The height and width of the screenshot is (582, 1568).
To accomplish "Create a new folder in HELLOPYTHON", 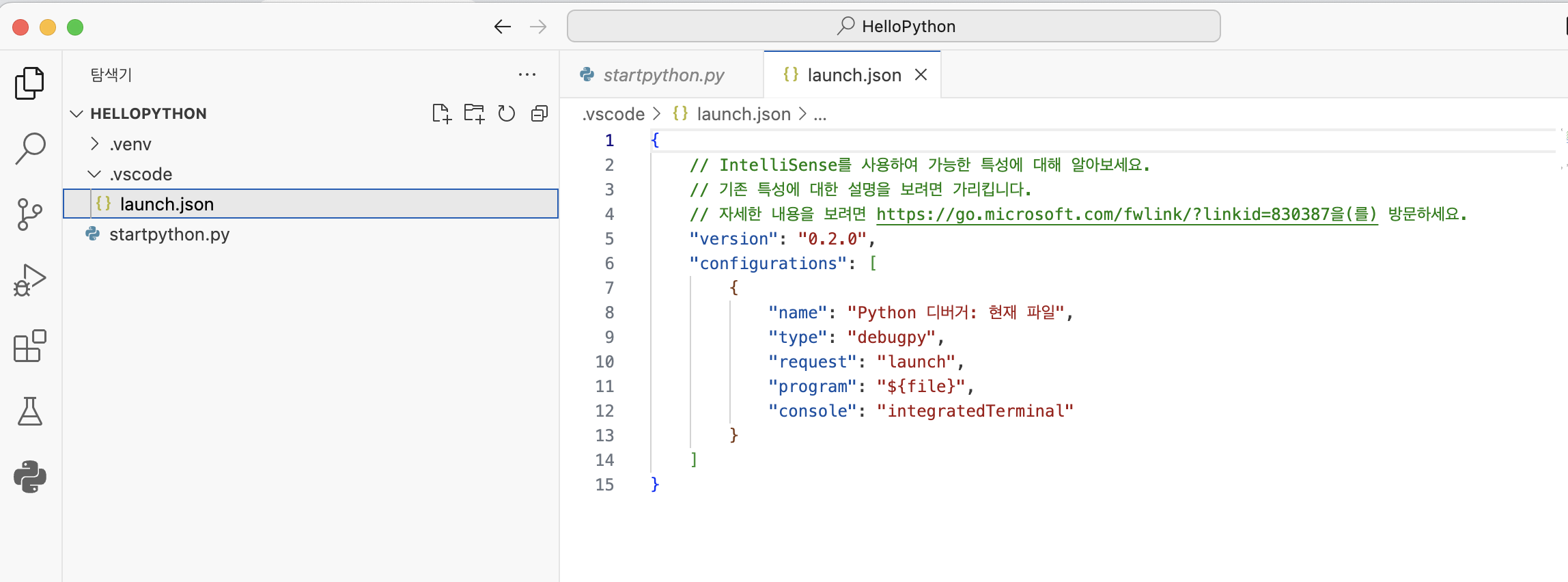I will click(x=474, y=113).
